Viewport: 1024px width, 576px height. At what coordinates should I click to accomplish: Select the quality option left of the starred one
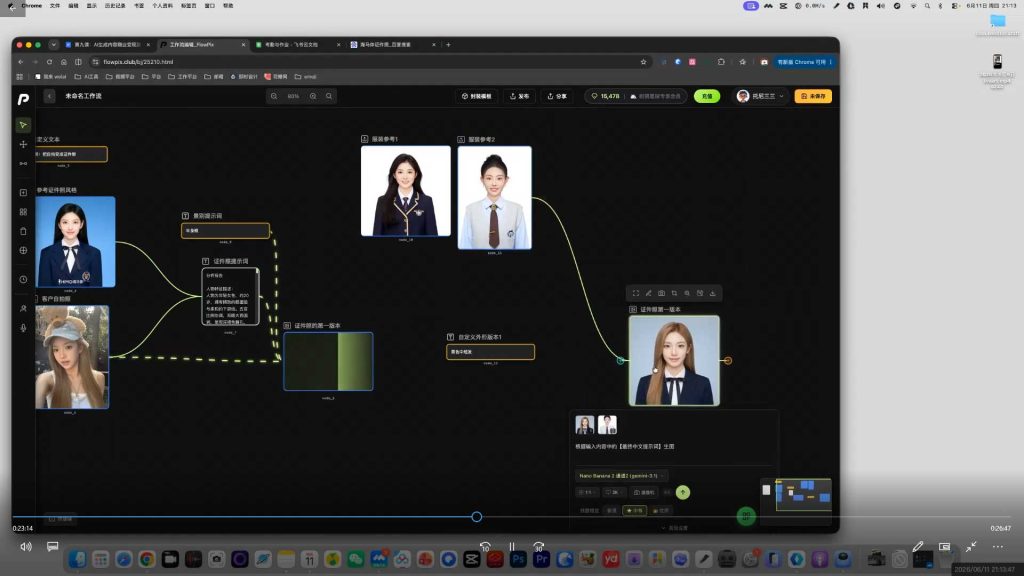pyautogui.click(x=612, y=511)
